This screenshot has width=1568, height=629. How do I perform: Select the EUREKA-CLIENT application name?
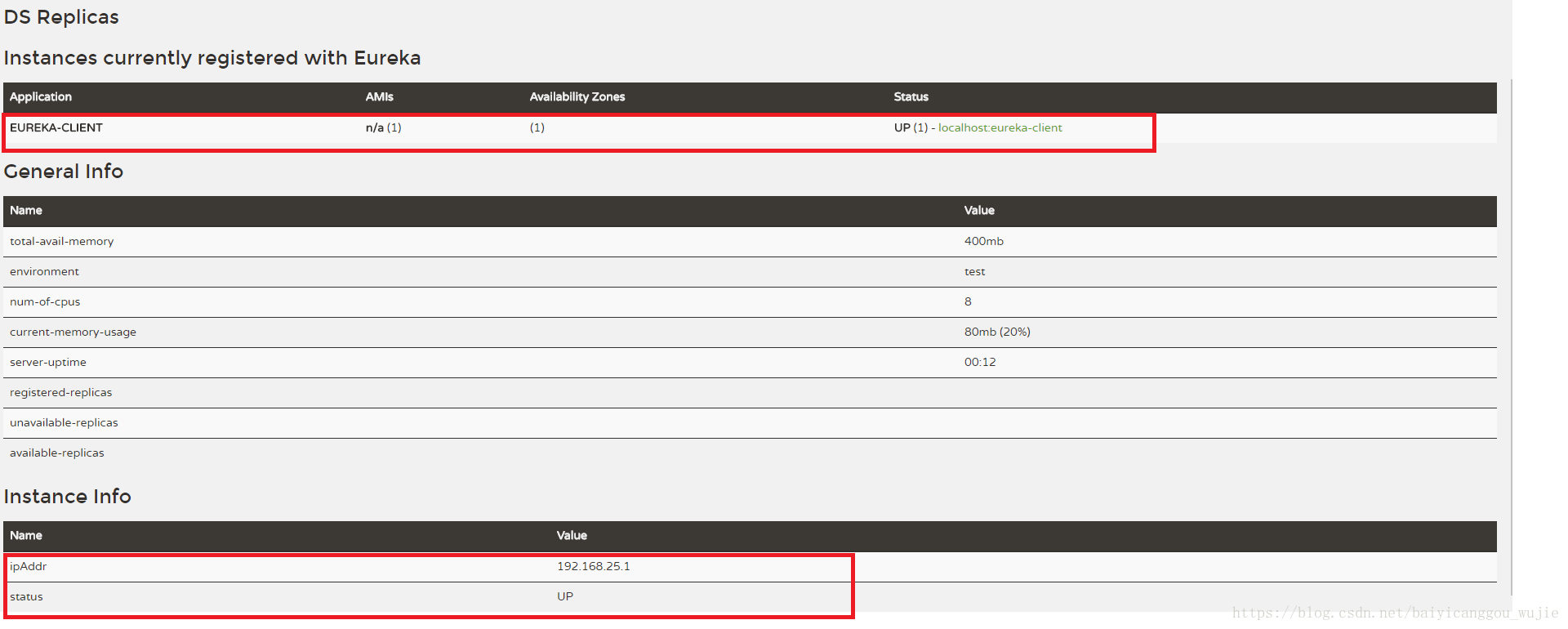pos(56,127)
